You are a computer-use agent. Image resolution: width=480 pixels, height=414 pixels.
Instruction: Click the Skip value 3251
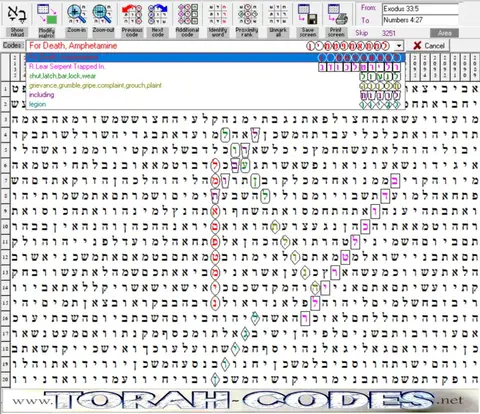pyautogui.click(x=389, y=33)
